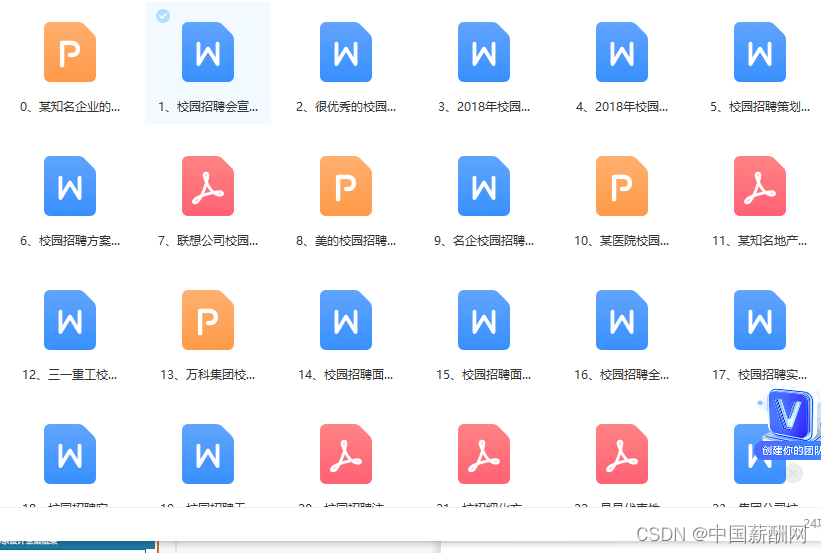Select file name text 1、校园招聘会宣...

click(208, 107)
